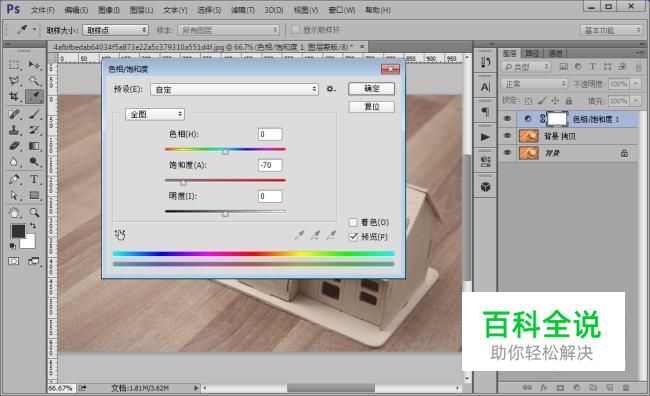The height and width of the screenshot is (396, 650).
Task: Open the 图层(L) menu
Action: 141,10
